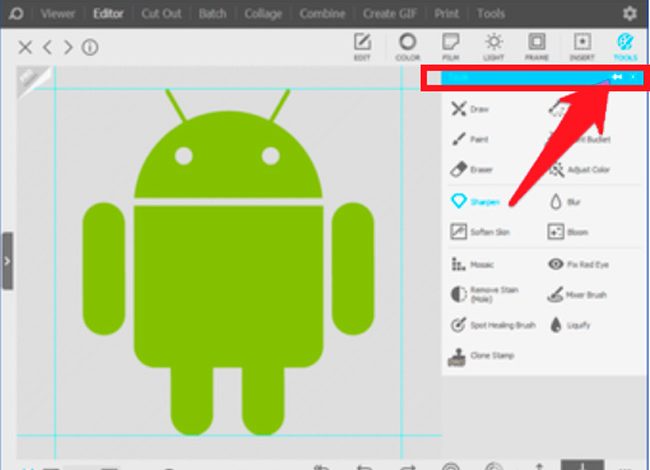Open the Batch tab
The image size is (650, 470).
coord(212,14)
